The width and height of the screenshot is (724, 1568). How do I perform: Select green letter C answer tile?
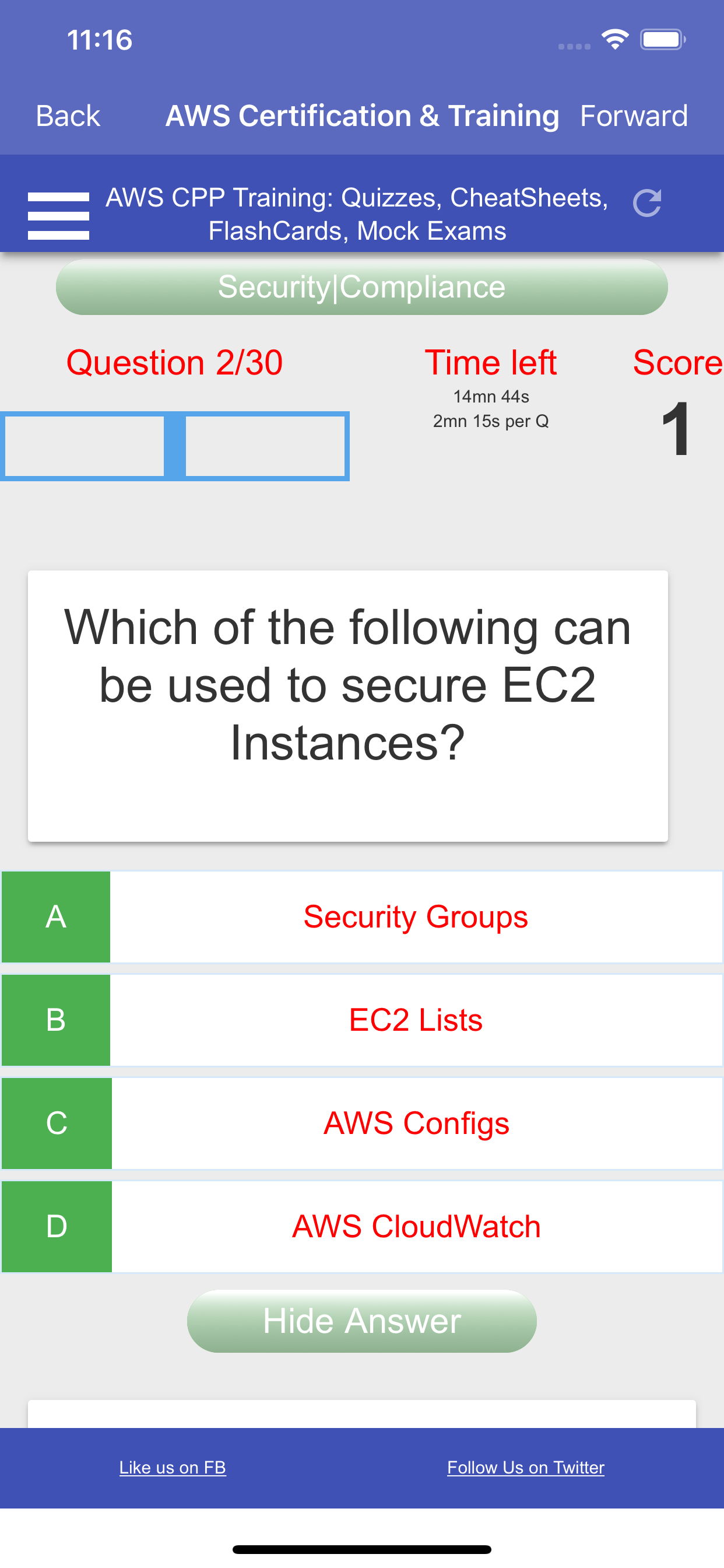click(57, 1123)
